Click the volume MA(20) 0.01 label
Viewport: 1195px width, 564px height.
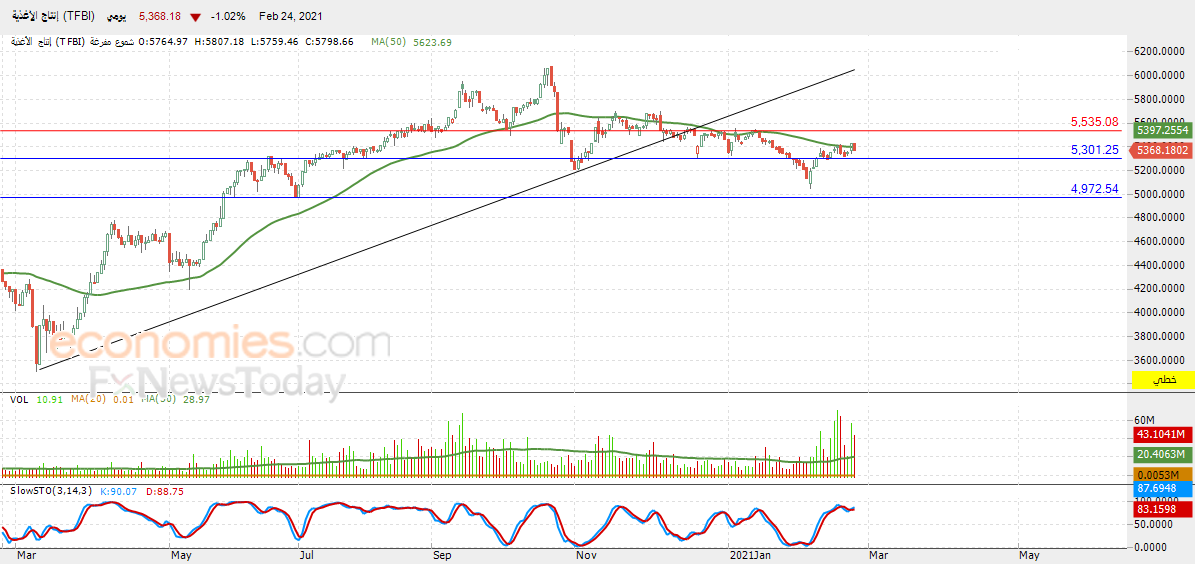101,399
